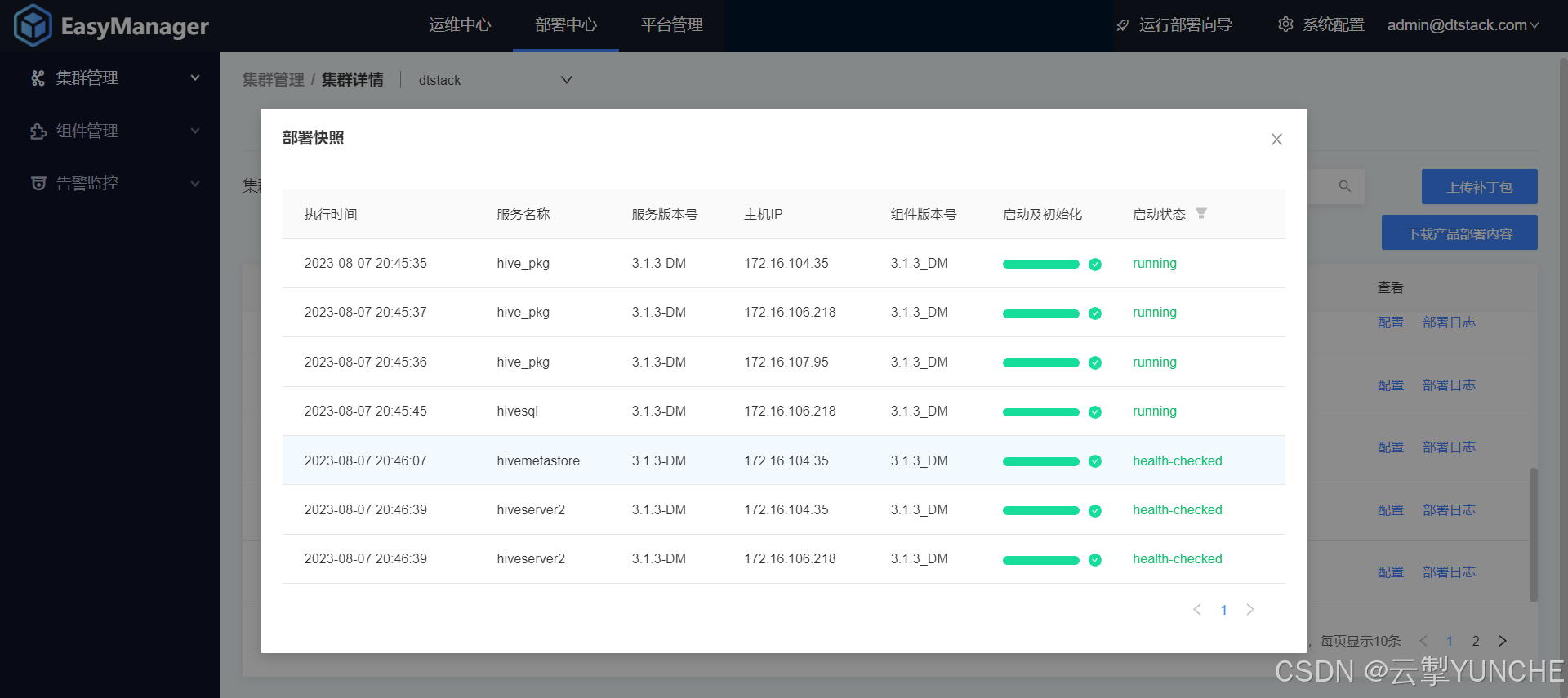Click the EasyManager logo icon
1568x698 pixels.
[33, 25]
